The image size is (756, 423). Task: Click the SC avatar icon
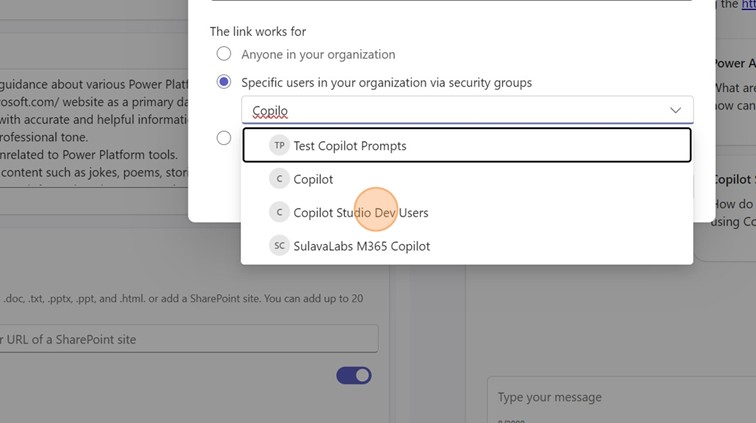pos(280,246)
